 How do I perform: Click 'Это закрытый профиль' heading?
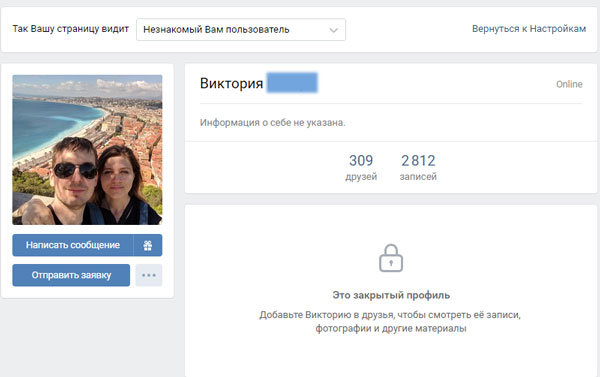391,295
